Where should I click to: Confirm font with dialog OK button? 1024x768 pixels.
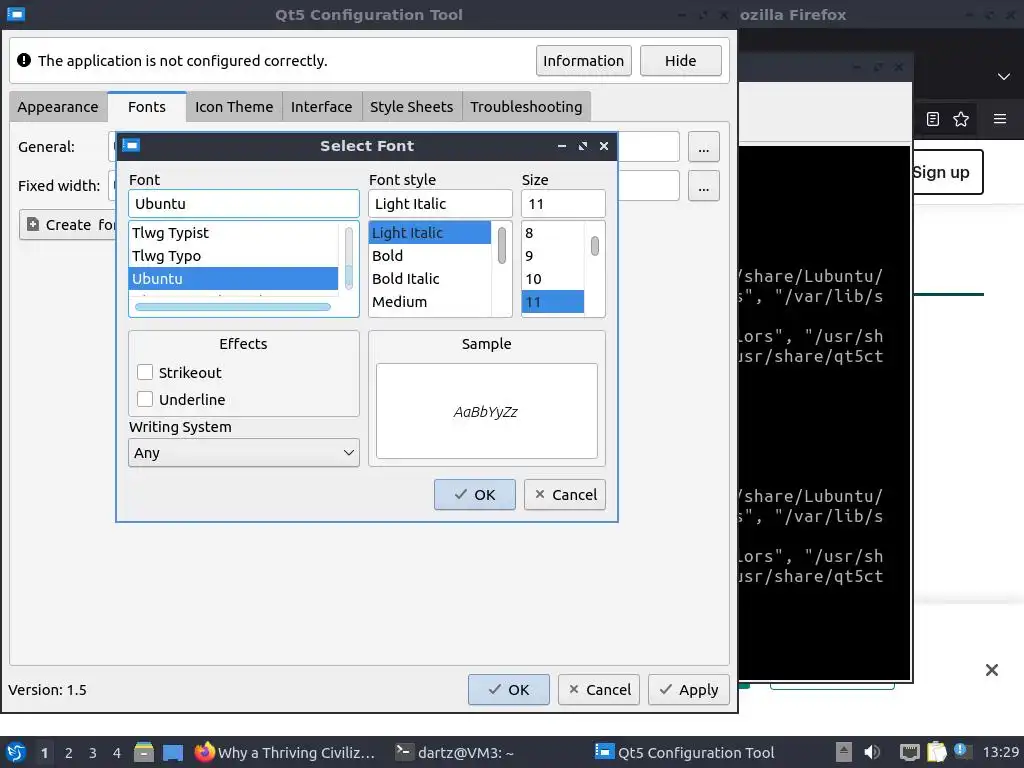point(475,494)
